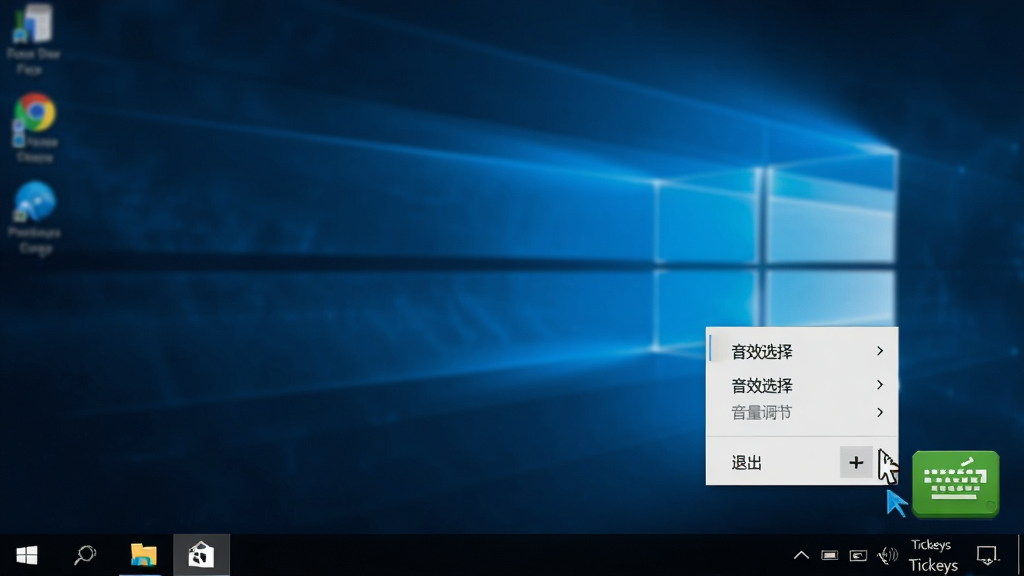This screenshot has height=576, width=1024.
Task: Show hidden tray icons chevron
Action: (801, 556)
